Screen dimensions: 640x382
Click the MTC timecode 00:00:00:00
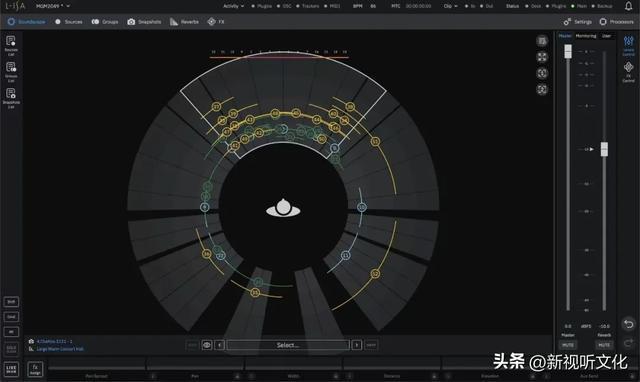pyautogui.click(x=418, y=6)
